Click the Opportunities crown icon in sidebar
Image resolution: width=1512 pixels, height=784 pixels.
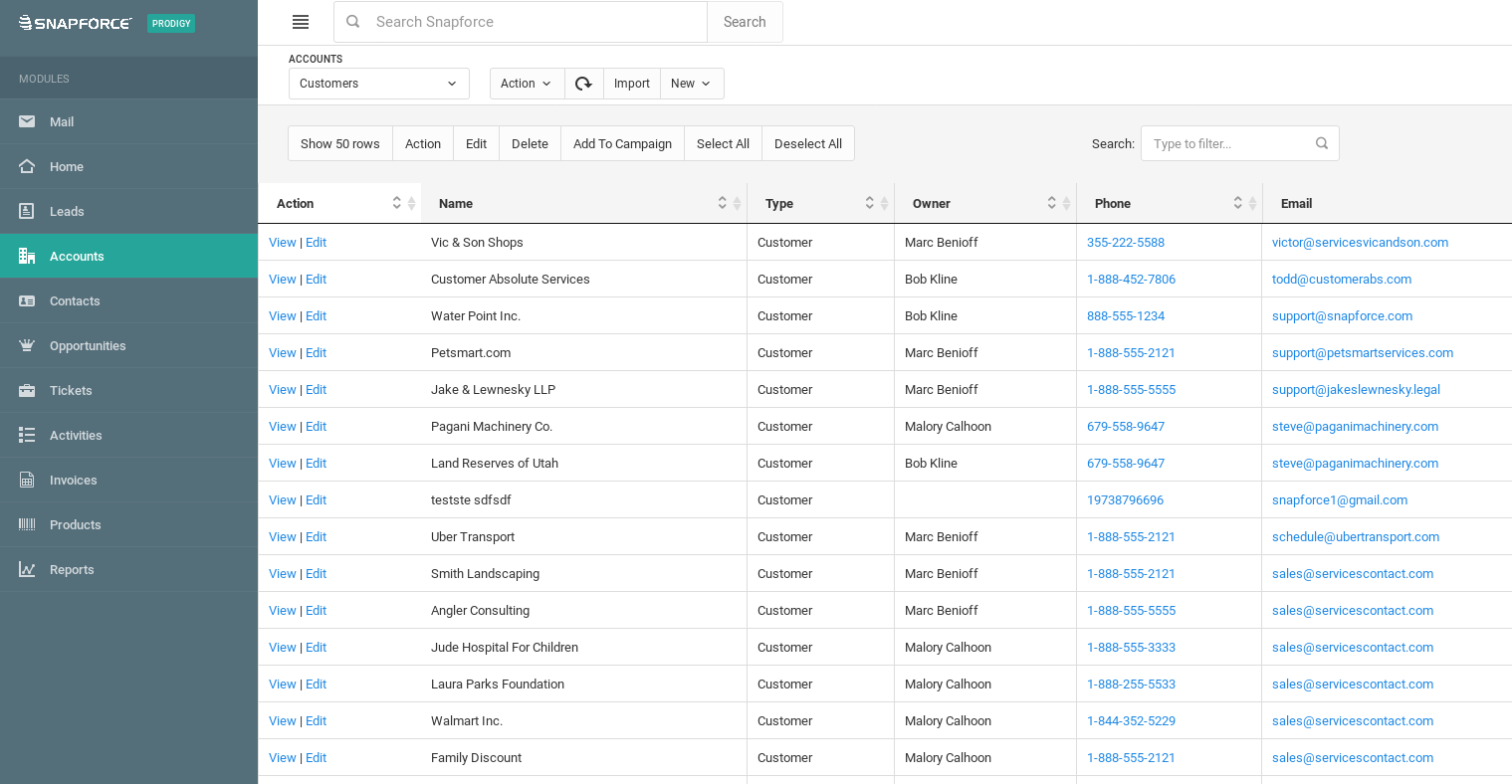(x=27, y=345)
